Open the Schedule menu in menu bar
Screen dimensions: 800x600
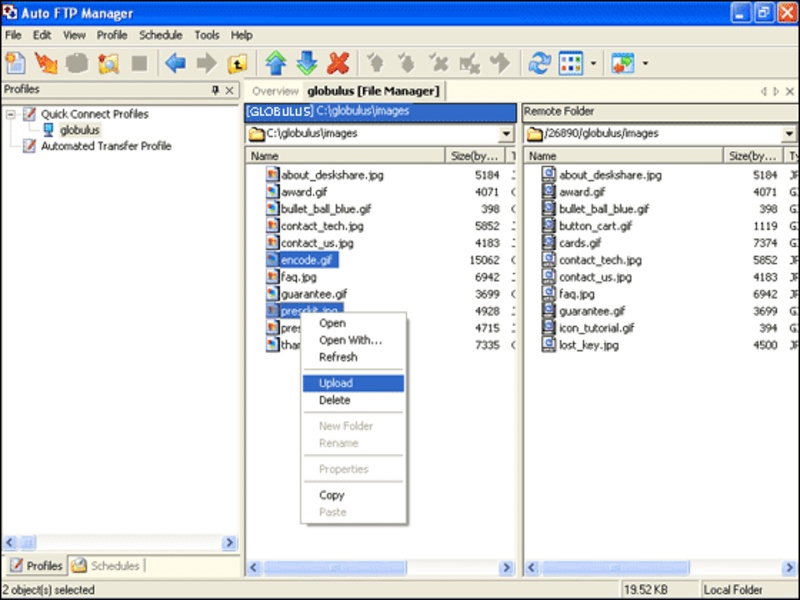click(160, 35)
